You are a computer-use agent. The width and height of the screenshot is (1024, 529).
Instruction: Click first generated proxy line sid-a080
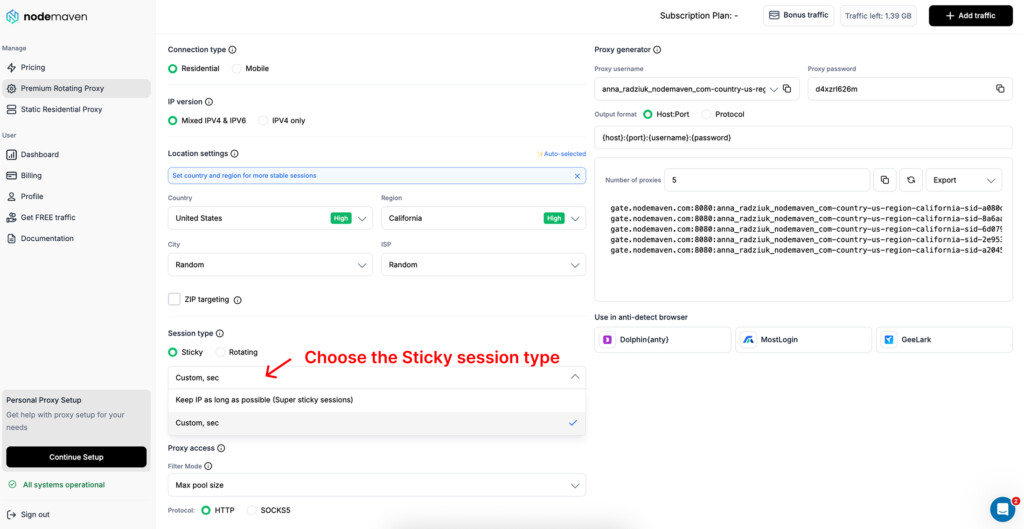click(807, 208)
